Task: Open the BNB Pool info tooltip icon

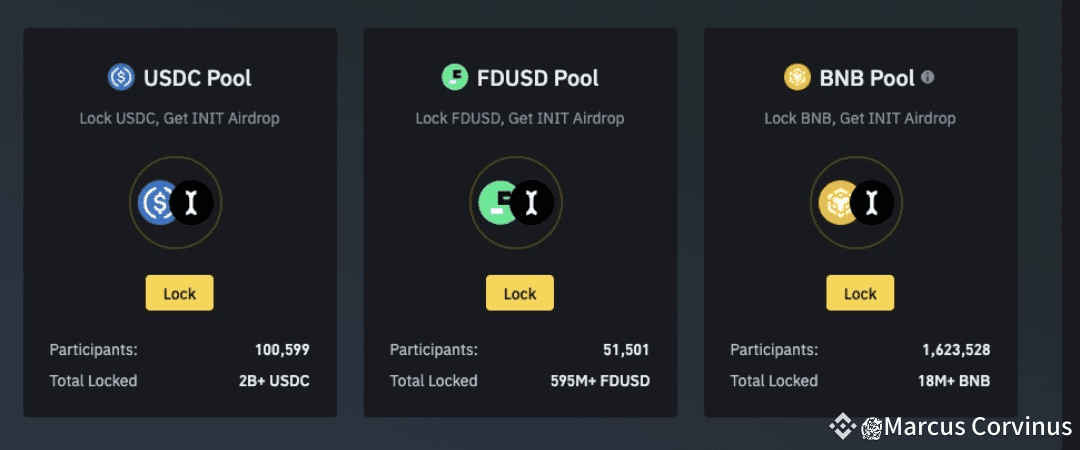Action: pos(928,77)
